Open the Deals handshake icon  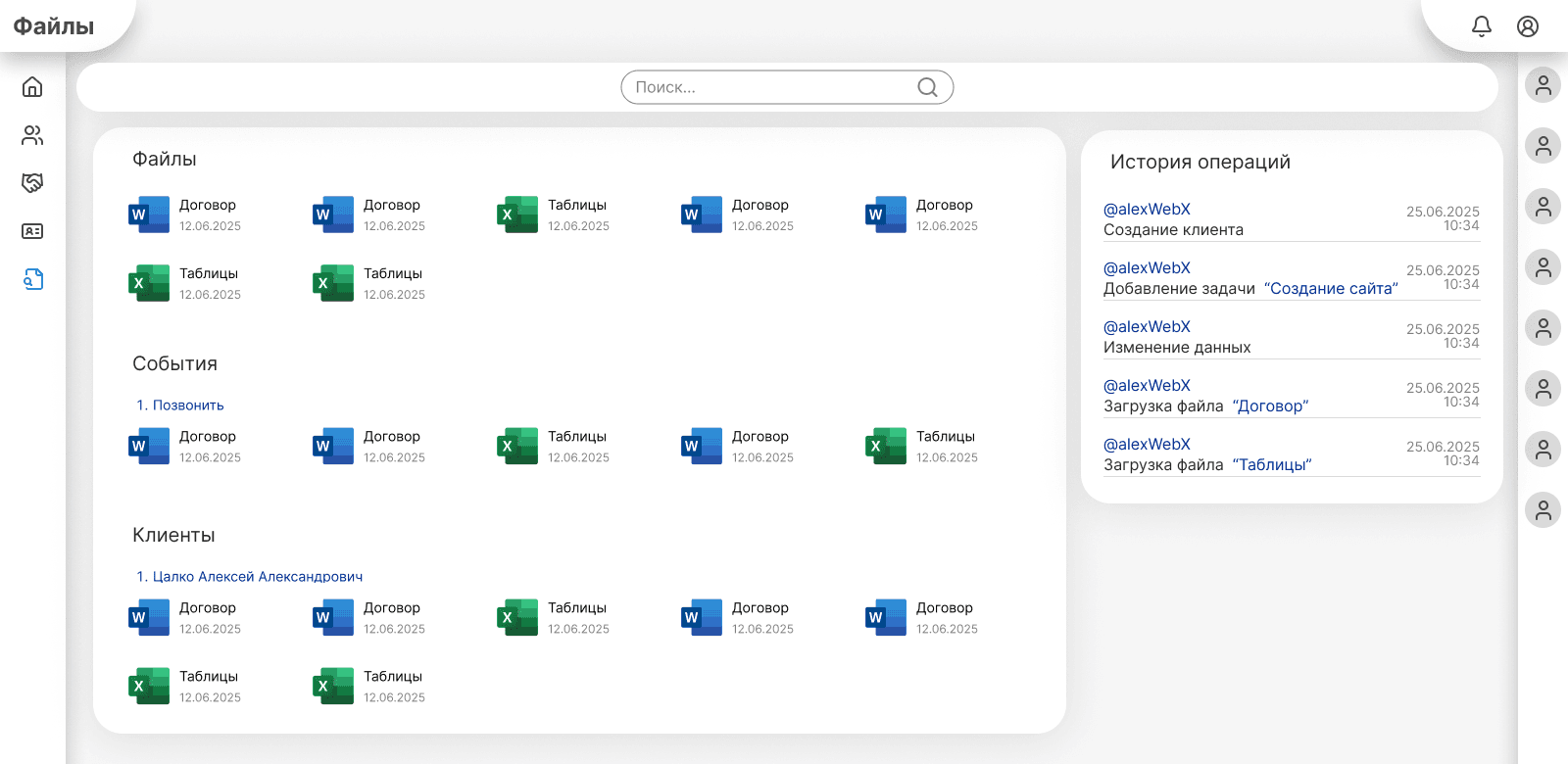pyautogui.click(x=32, y=183)
